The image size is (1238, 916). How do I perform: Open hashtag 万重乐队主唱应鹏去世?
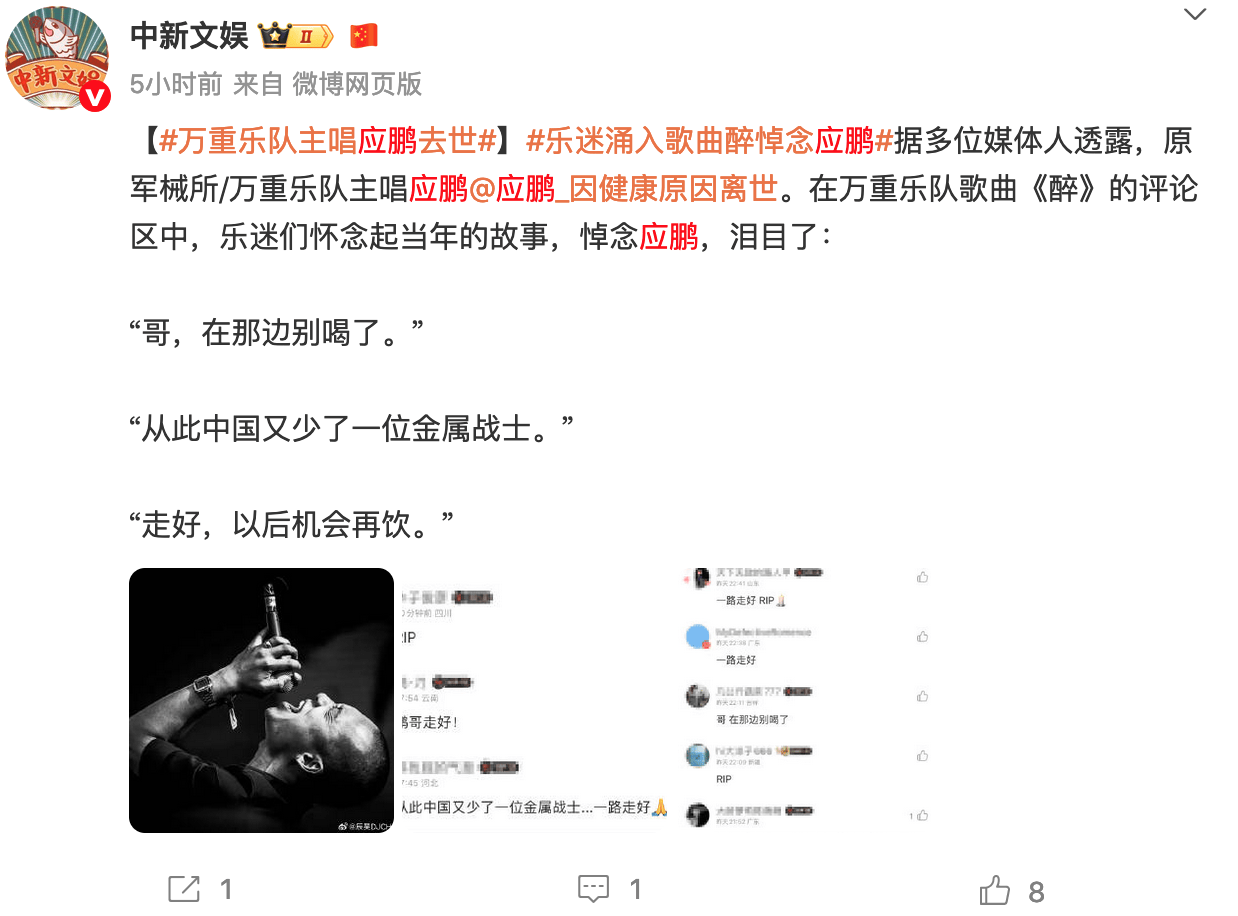(328, 141)
